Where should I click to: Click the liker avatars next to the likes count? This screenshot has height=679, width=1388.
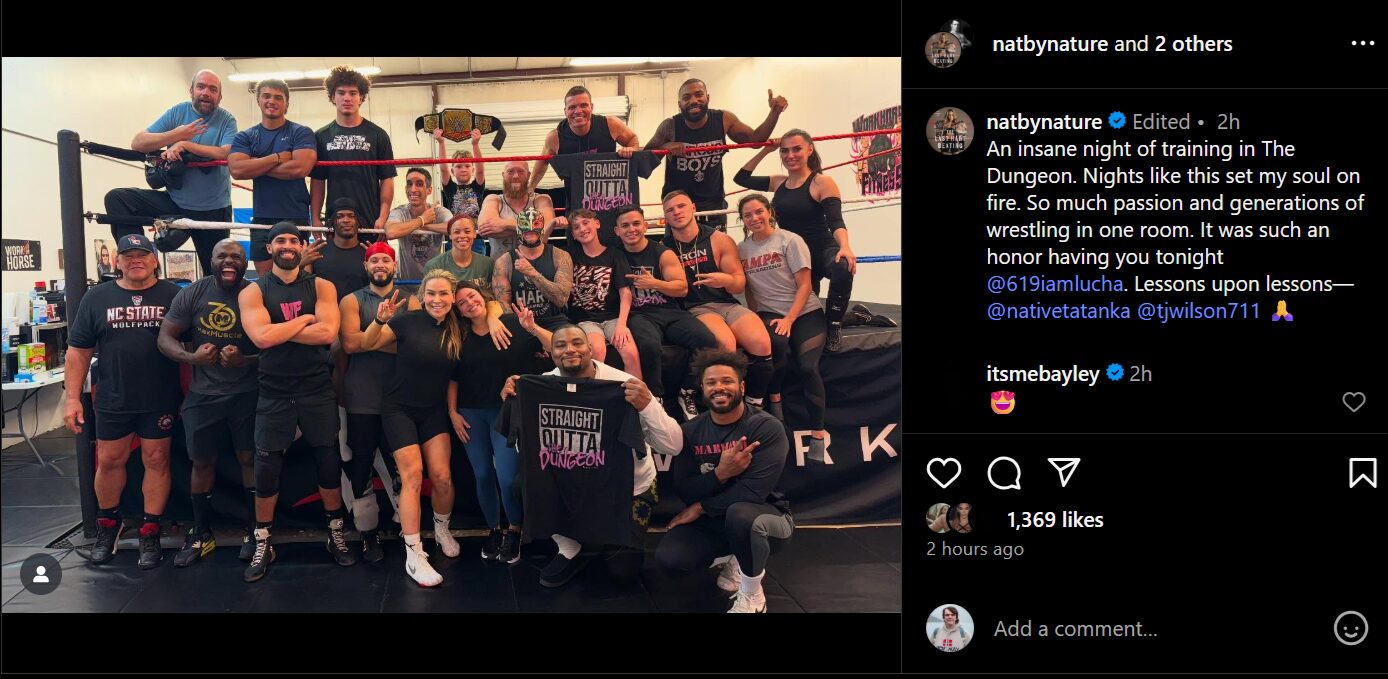point(950,518)
